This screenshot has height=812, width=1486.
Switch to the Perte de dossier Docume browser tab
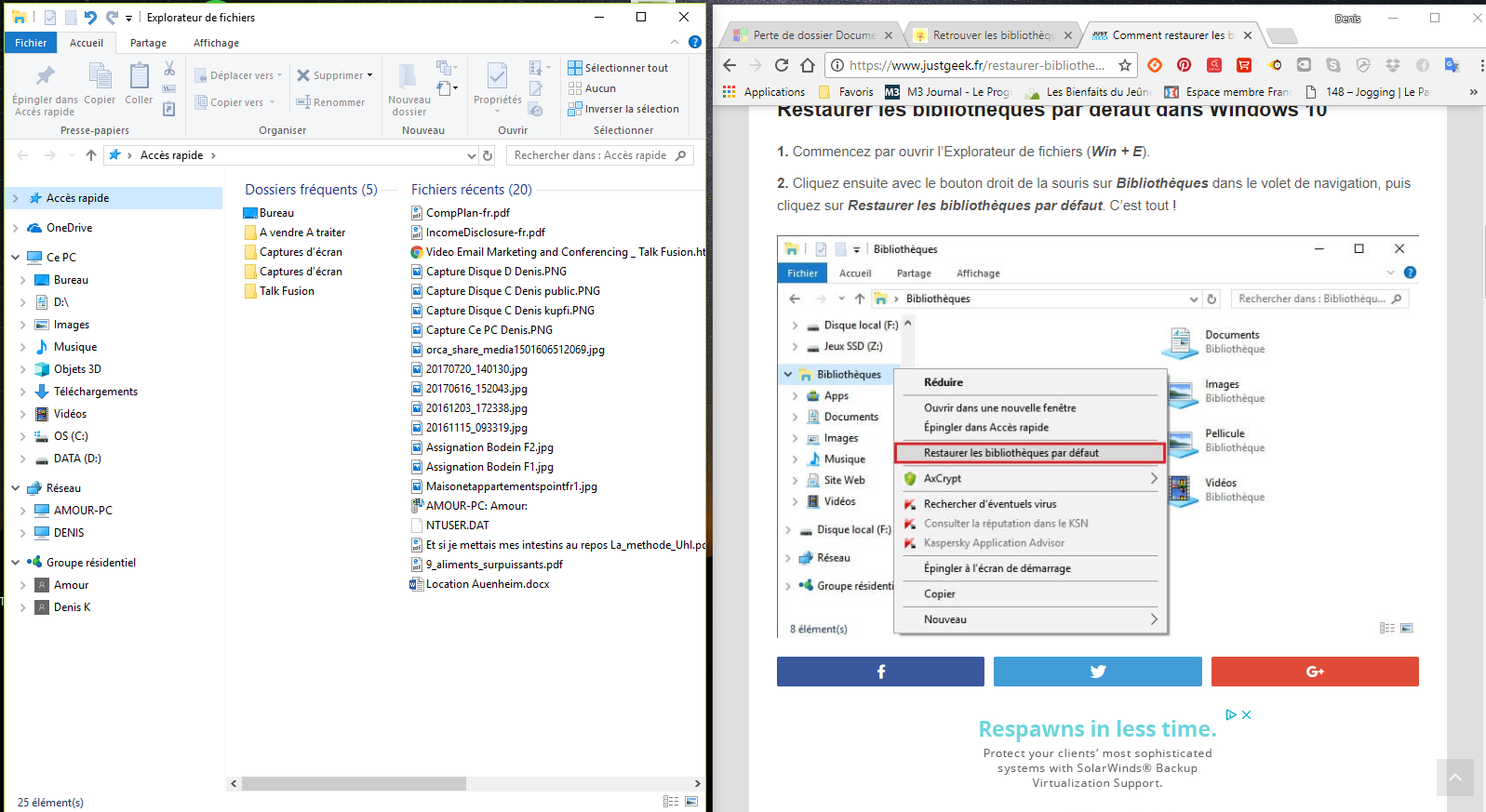812,35
